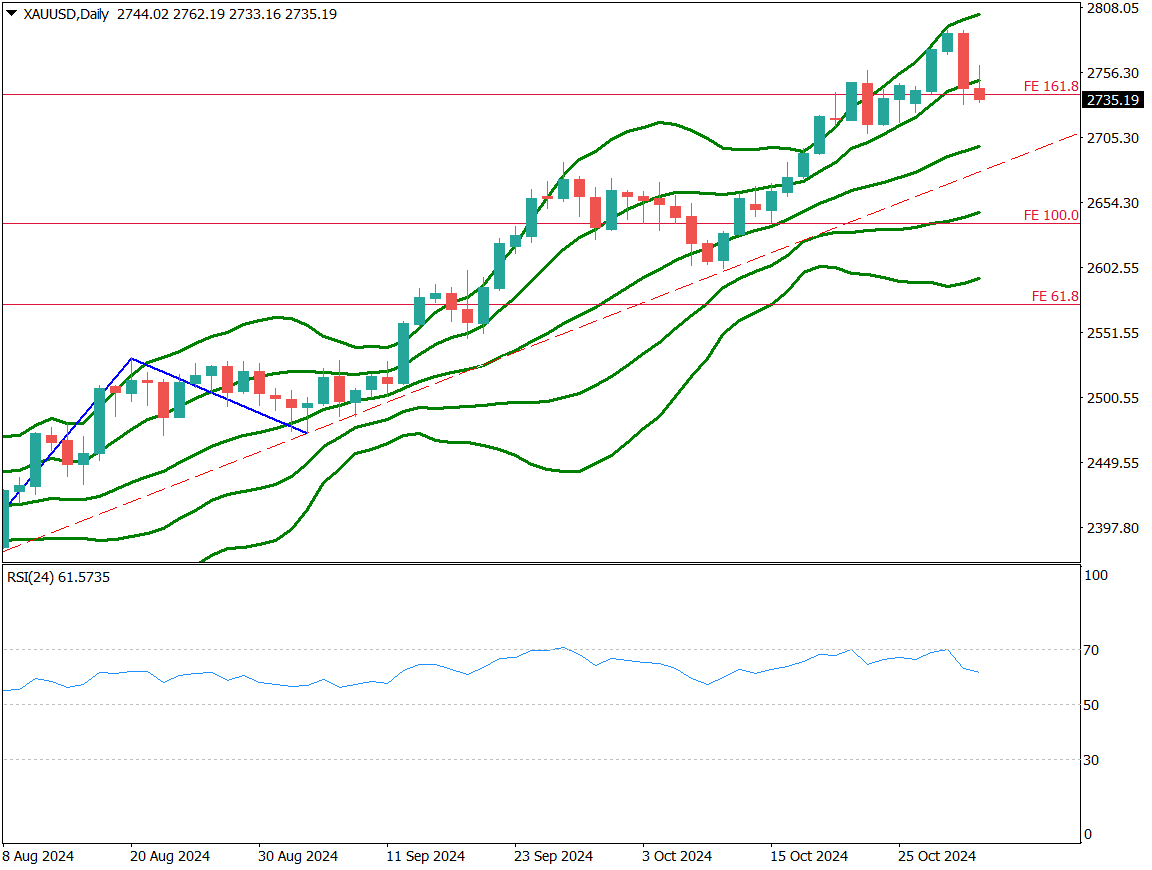
Task: Select the latest small red candle
Action: tap(979, 94)
